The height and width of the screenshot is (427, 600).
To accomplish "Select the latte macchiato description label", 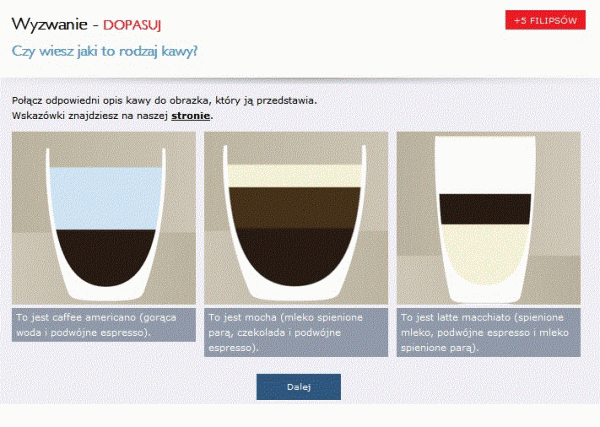I will pyautogui.click(x=489, y=332).
